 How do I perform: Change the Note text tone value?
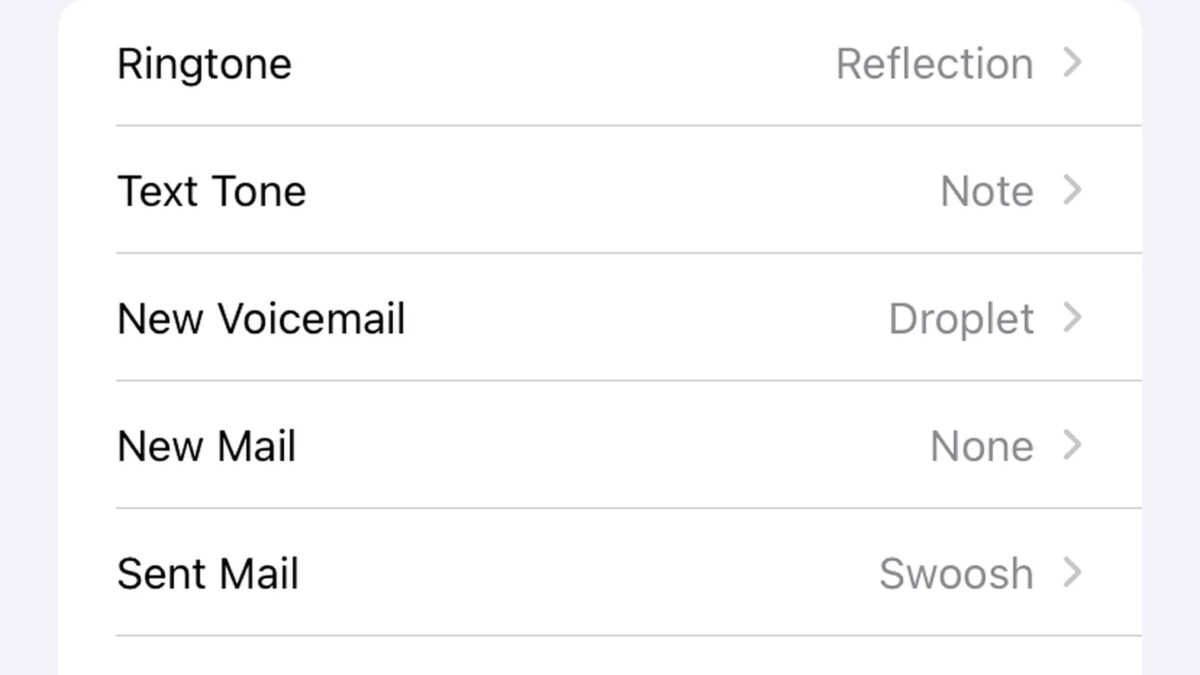tap(986, 191)
